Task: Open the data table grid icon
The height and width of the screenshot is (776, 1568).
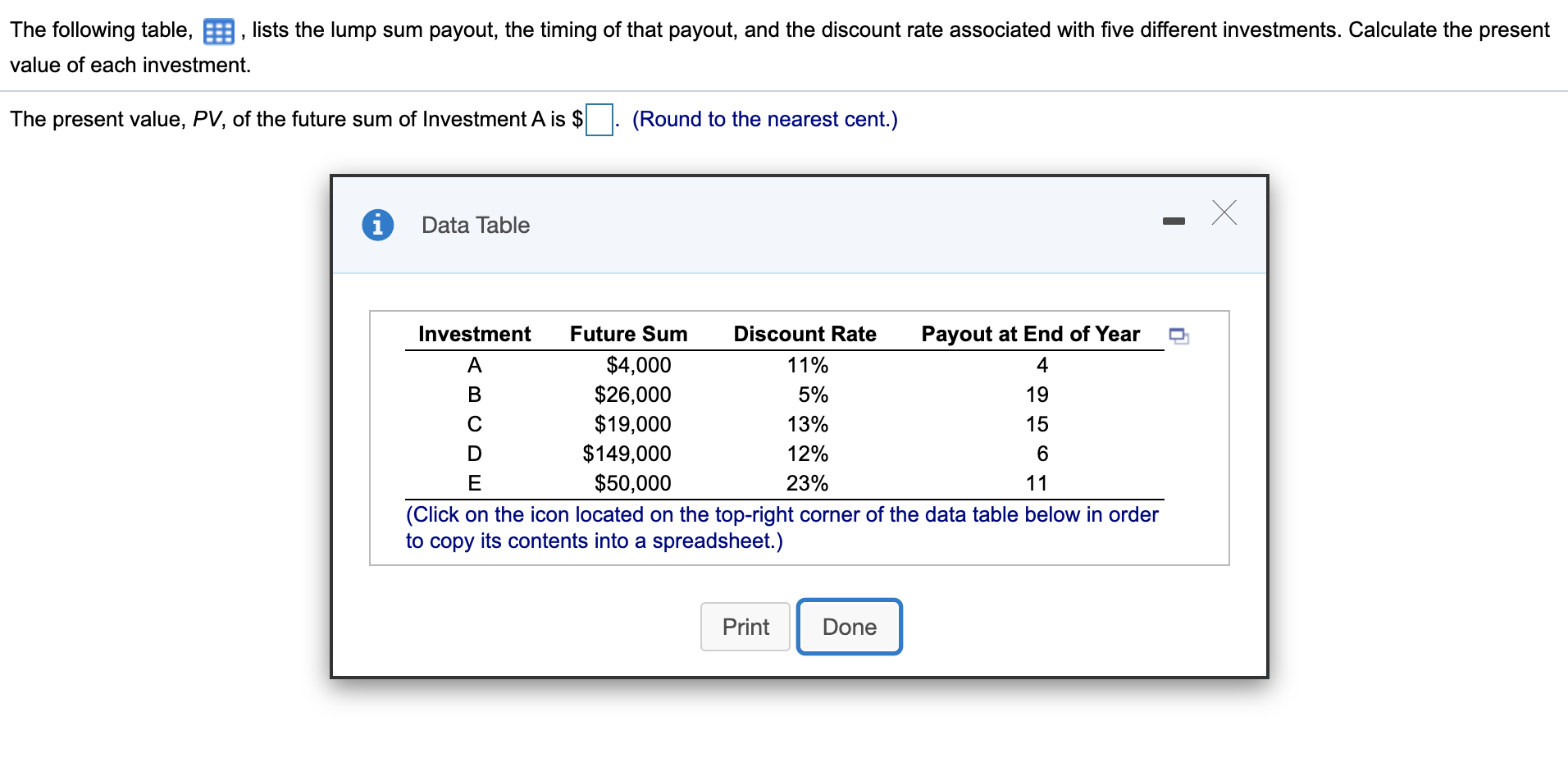Action: 218,32
